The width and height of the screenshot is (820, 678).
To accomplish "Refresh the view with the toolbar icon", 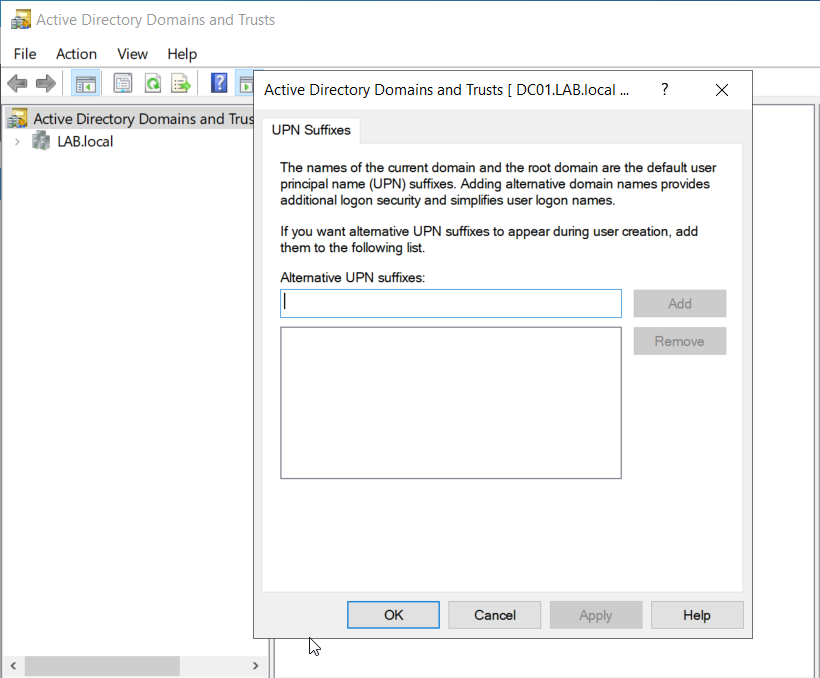I will [153, 83].
